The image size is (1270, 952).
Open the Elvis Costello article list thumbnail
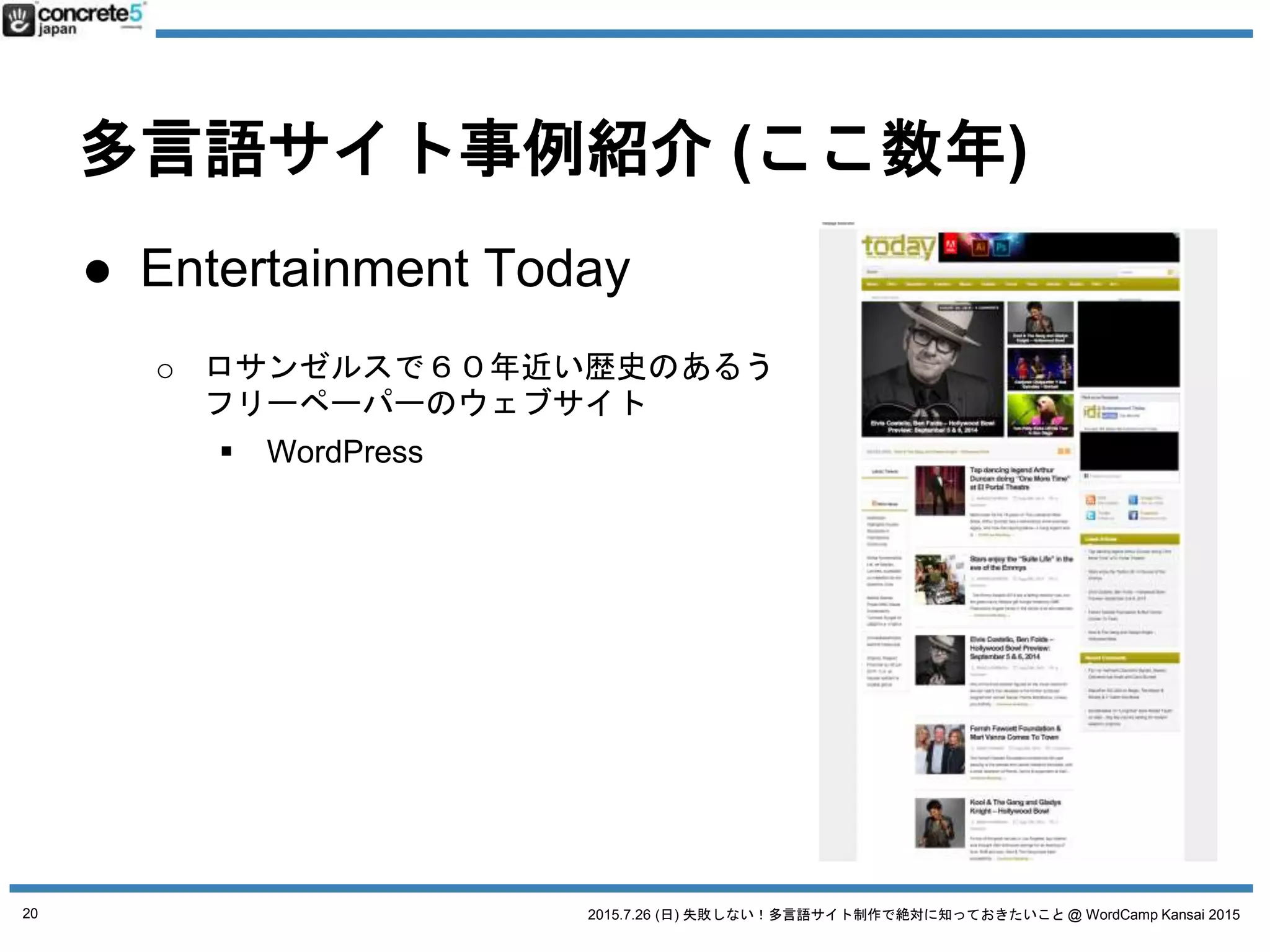[939, 660]
